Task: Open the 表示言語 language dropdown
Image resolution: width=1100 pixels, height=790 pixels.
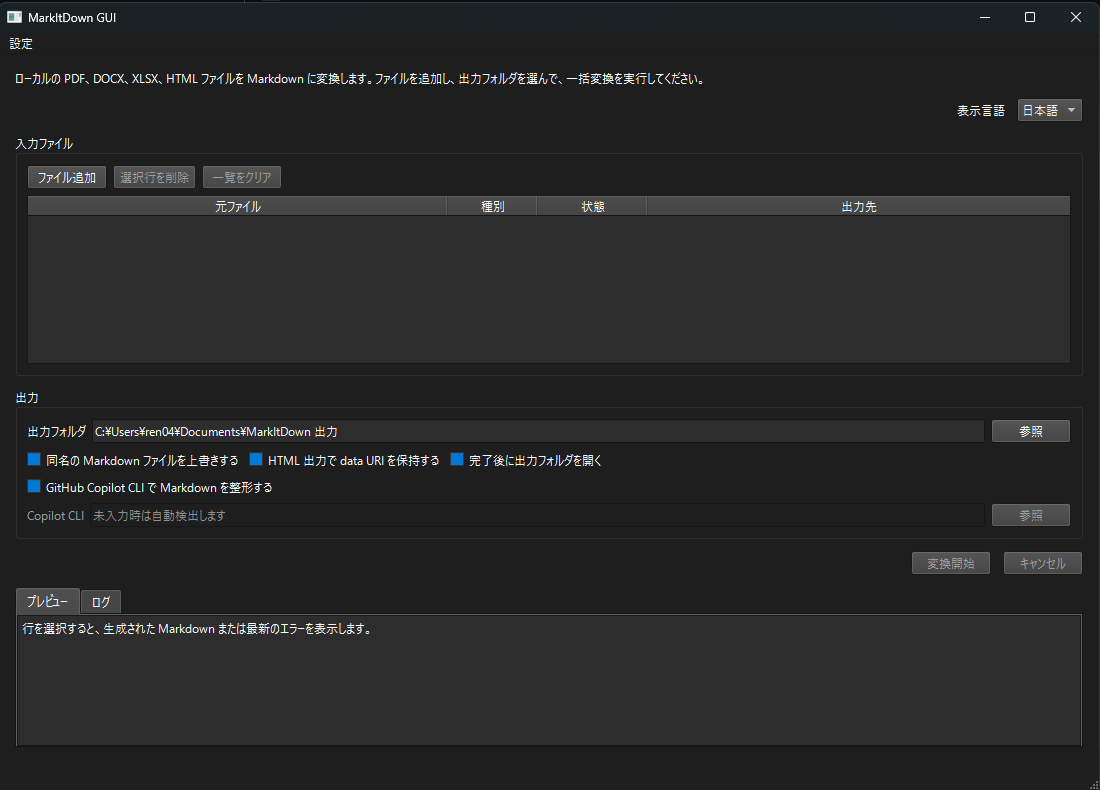Action: coord(1048,110)
